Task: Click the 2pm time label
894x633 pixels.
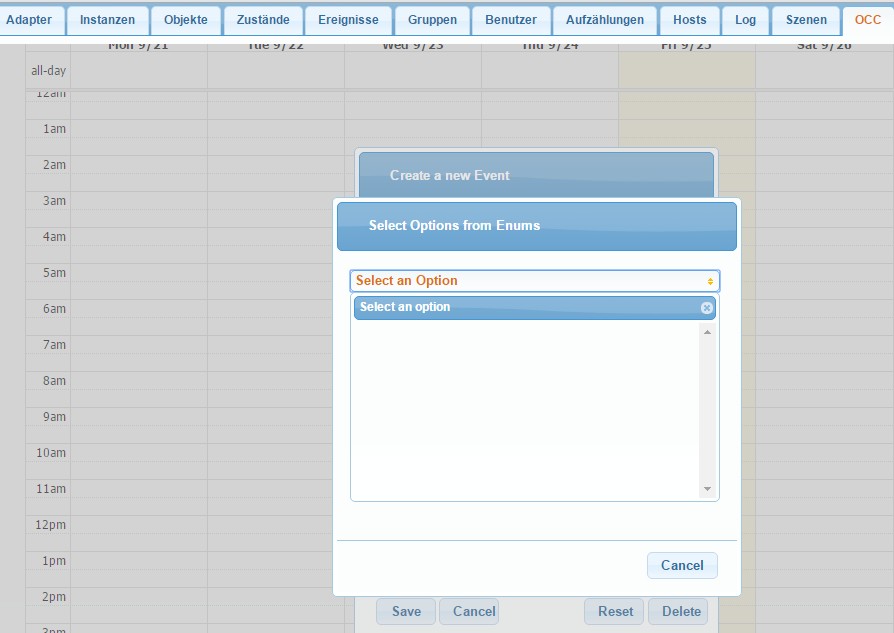Action: [54, 597]
